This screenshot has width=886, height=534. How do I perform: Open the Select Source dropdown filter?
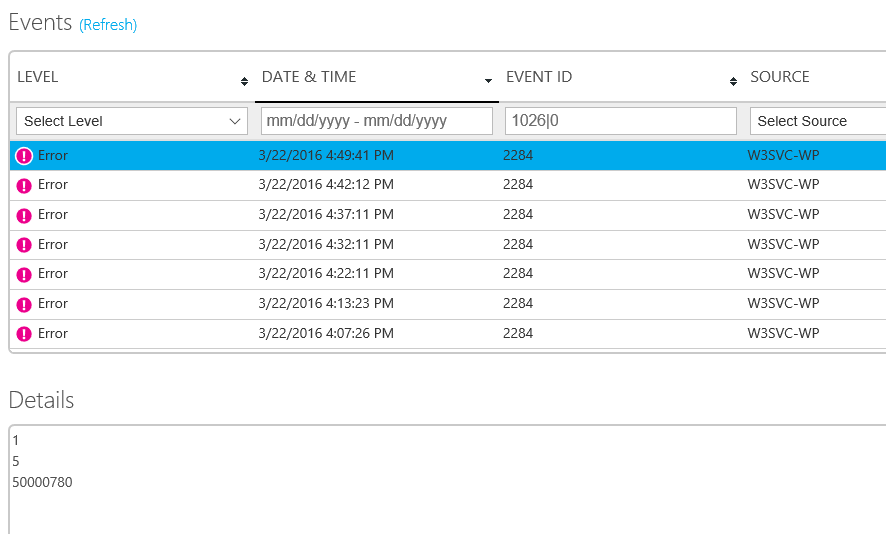coord(815,121)
